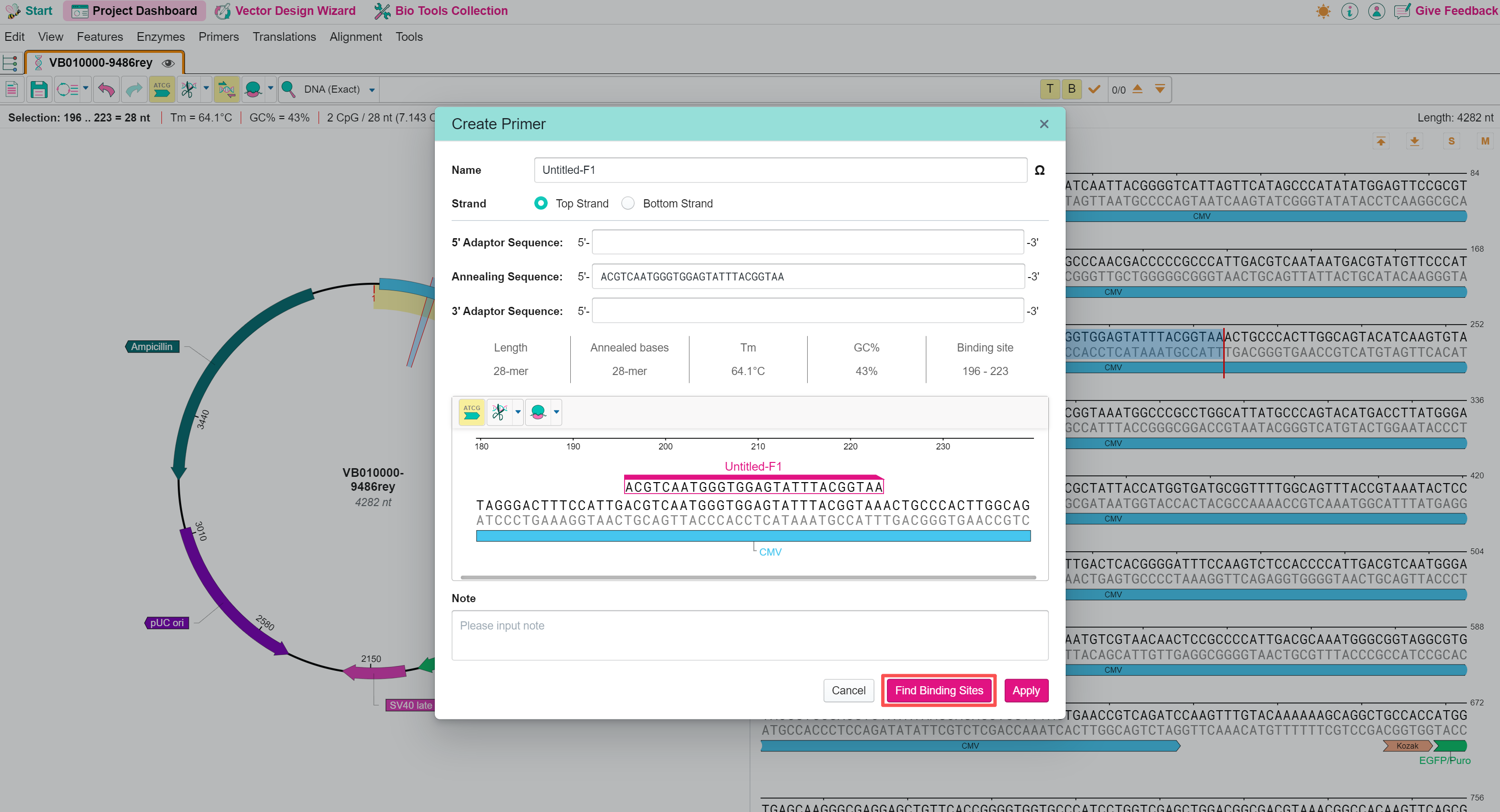Open the DNA (Exact) search type dropdown
Screen dimensions: 1500x812
372,90
